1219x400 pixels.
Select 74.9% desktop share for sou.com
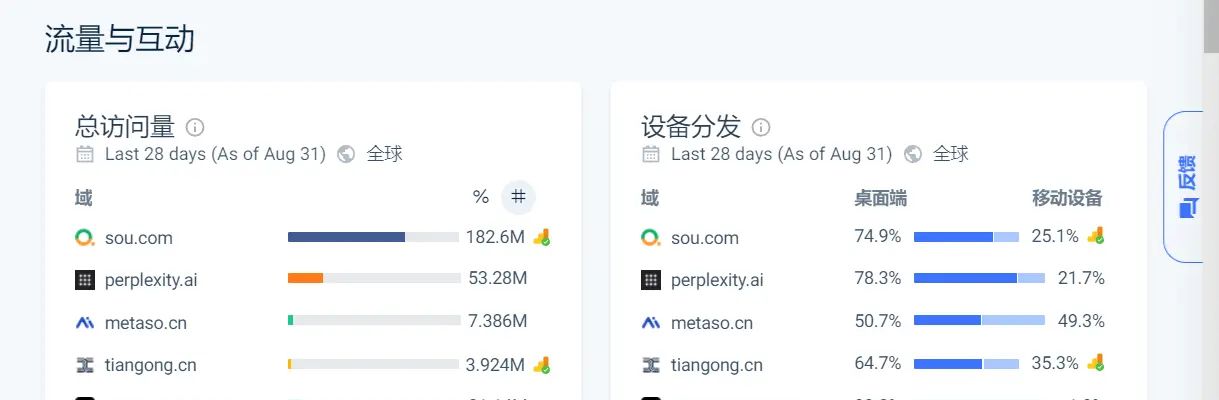click(x=878, y=236)
